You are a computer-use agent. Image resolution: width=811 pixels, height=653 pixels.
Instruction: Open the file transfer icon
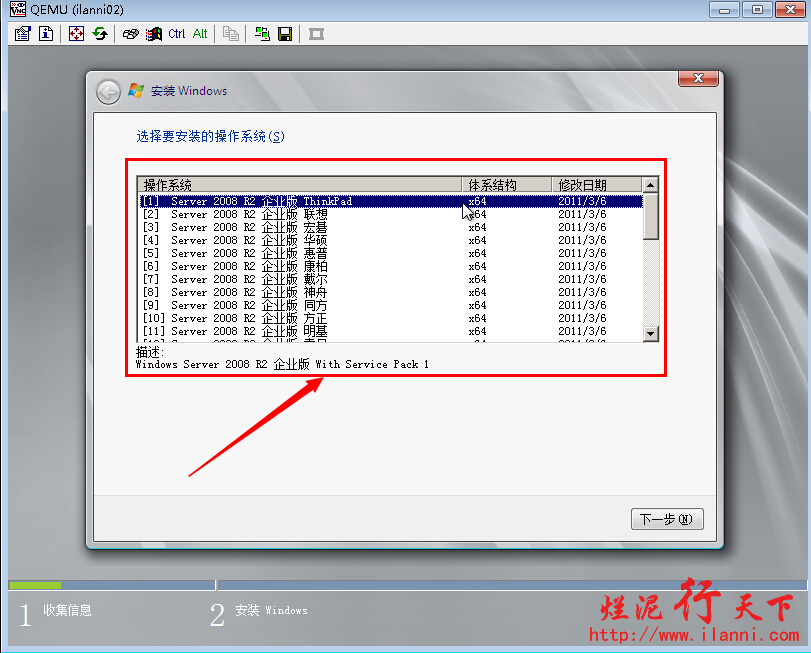262,34
